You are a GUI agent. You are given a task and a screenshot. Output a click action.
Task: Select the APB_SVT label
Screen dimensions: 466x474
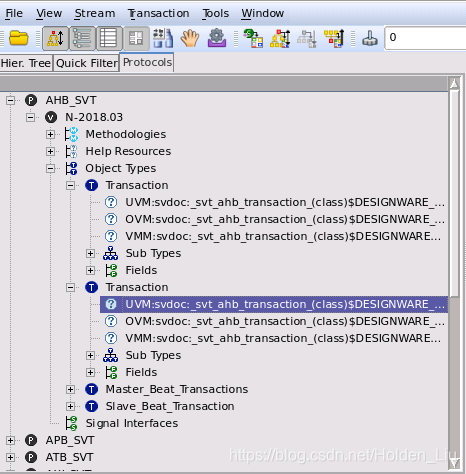click(70, 440)
